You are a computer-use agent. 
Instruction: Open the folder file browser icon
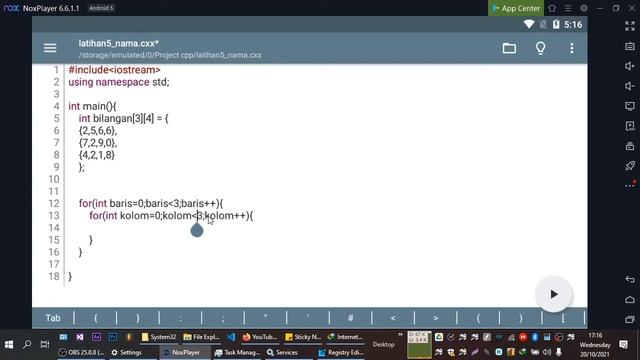509,48
